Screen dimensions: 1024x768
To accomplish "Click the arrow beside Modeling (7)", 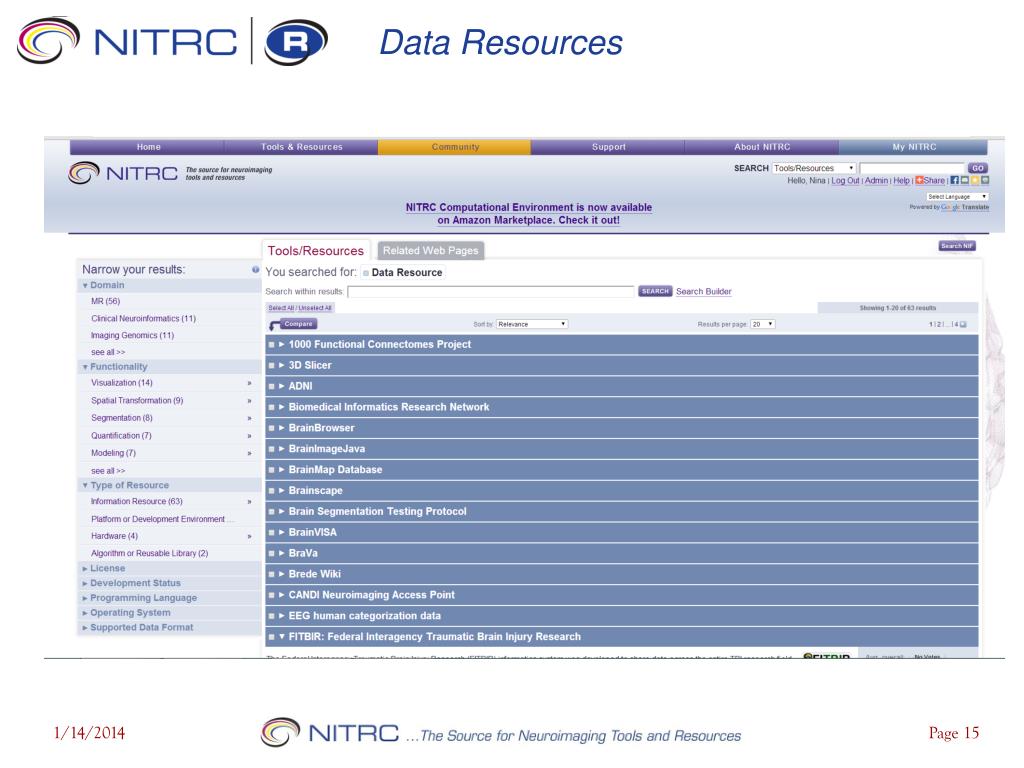I will coord(249,453).
